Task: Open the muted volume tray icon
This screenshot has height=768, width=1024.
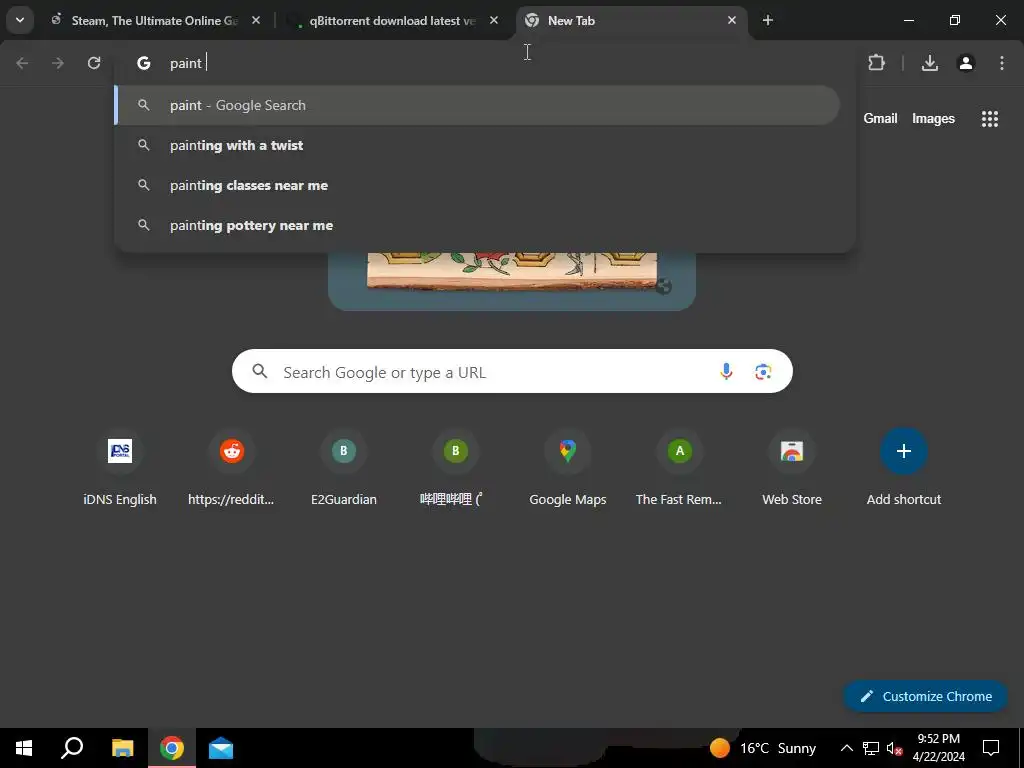Action: [894, 749]
